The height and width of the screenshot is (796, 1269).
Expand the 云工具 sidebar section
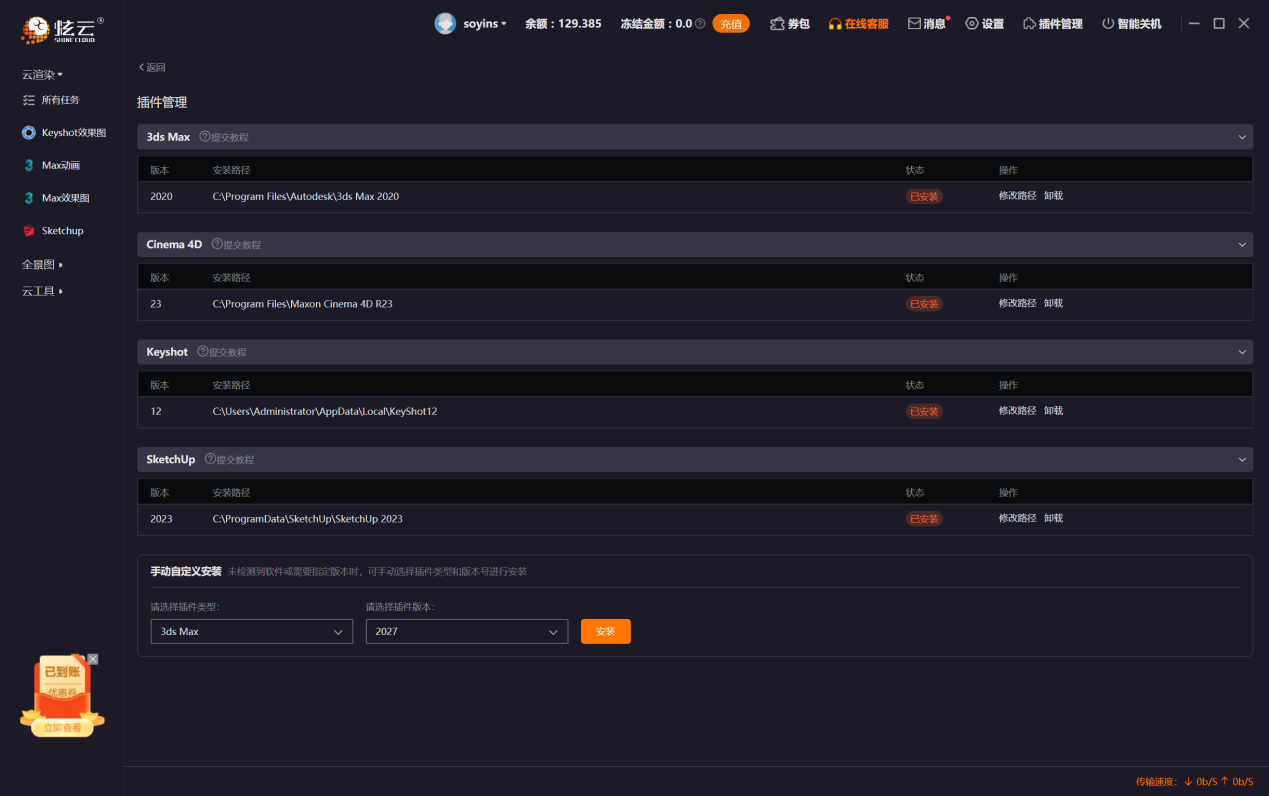click(42, 291)
